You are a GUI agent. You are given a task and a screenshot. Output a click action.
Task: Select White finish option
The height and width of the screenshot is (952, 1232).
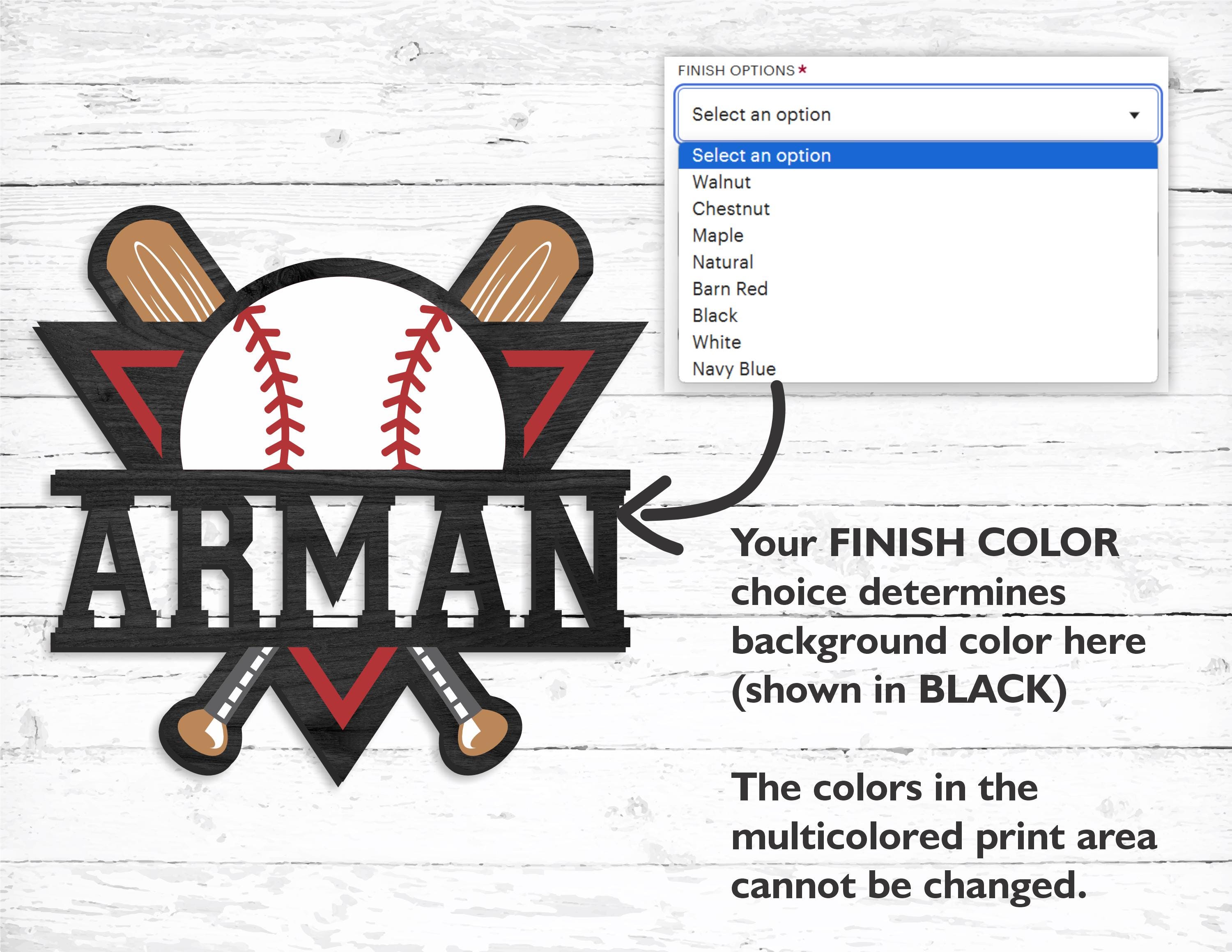tap(918, 343)
